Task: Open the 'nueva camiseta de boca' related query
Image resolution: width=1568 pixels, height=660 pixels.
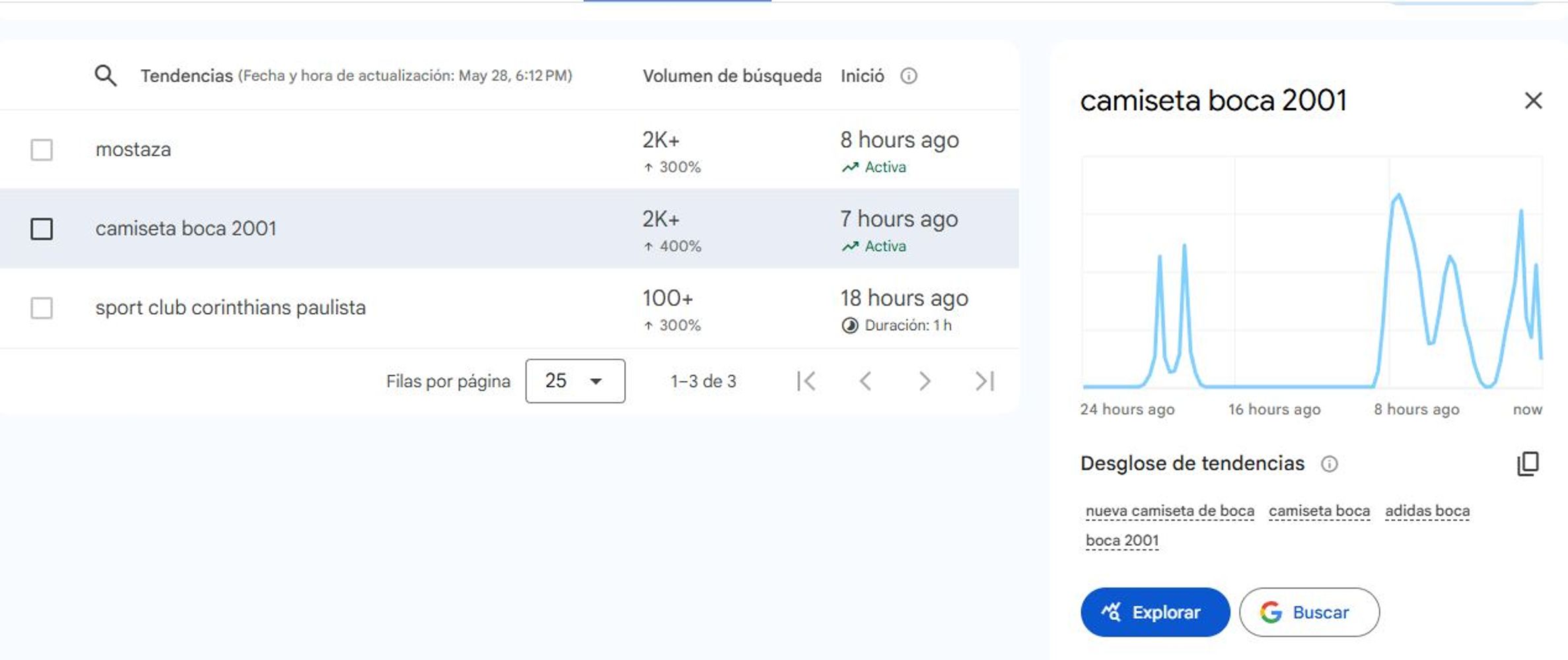Action: tap(1170, 511)
